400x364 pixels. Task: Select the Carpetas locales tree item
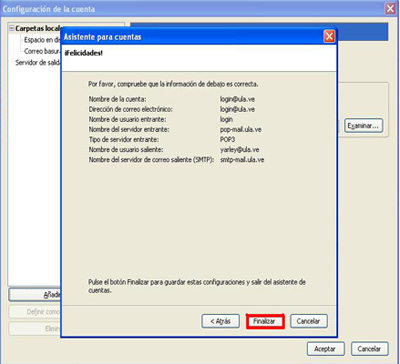pyautogui.click(x=38, y=28)
